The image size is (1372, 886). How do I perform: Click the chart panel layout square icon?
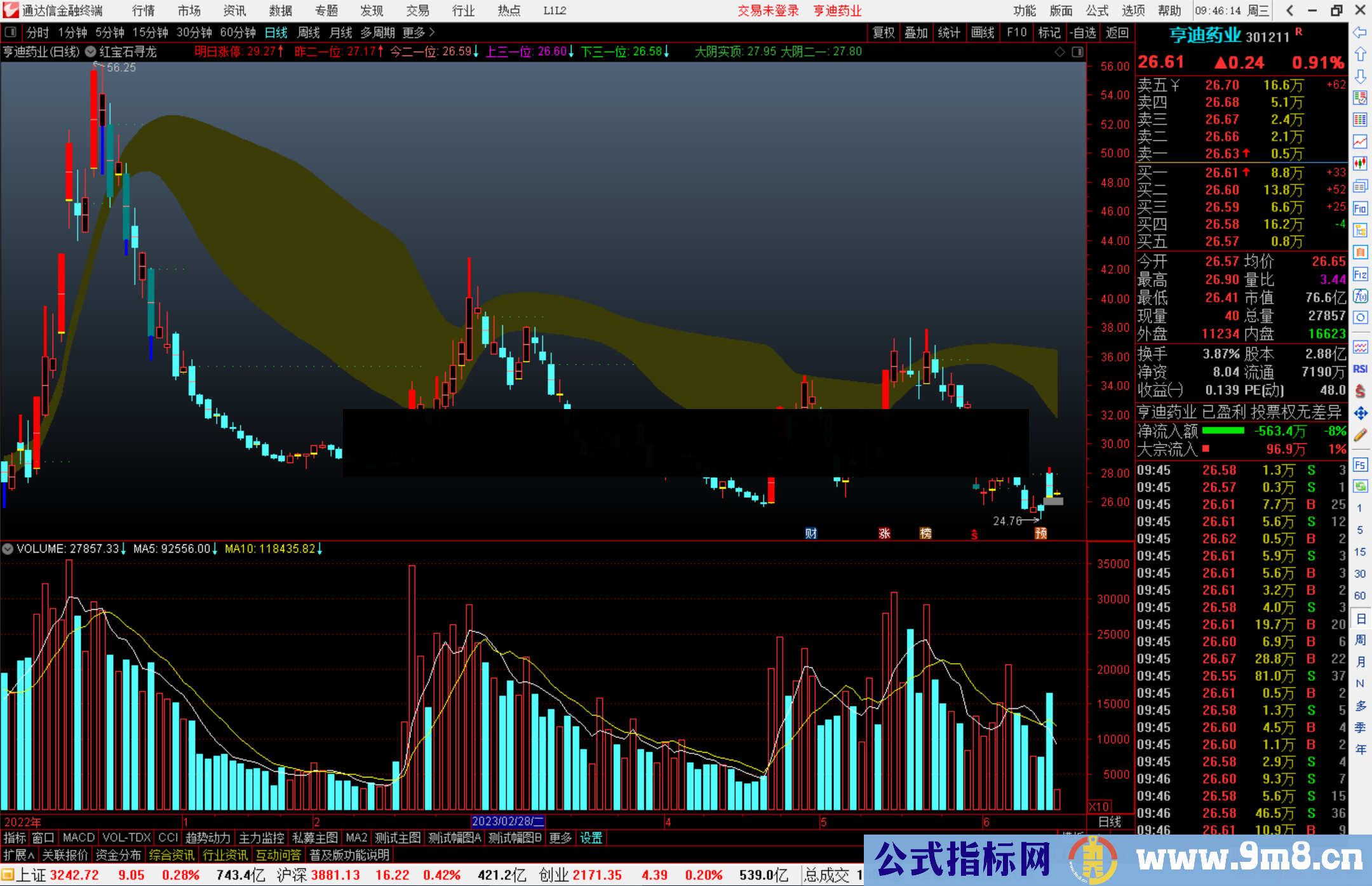click(1077, 52)
